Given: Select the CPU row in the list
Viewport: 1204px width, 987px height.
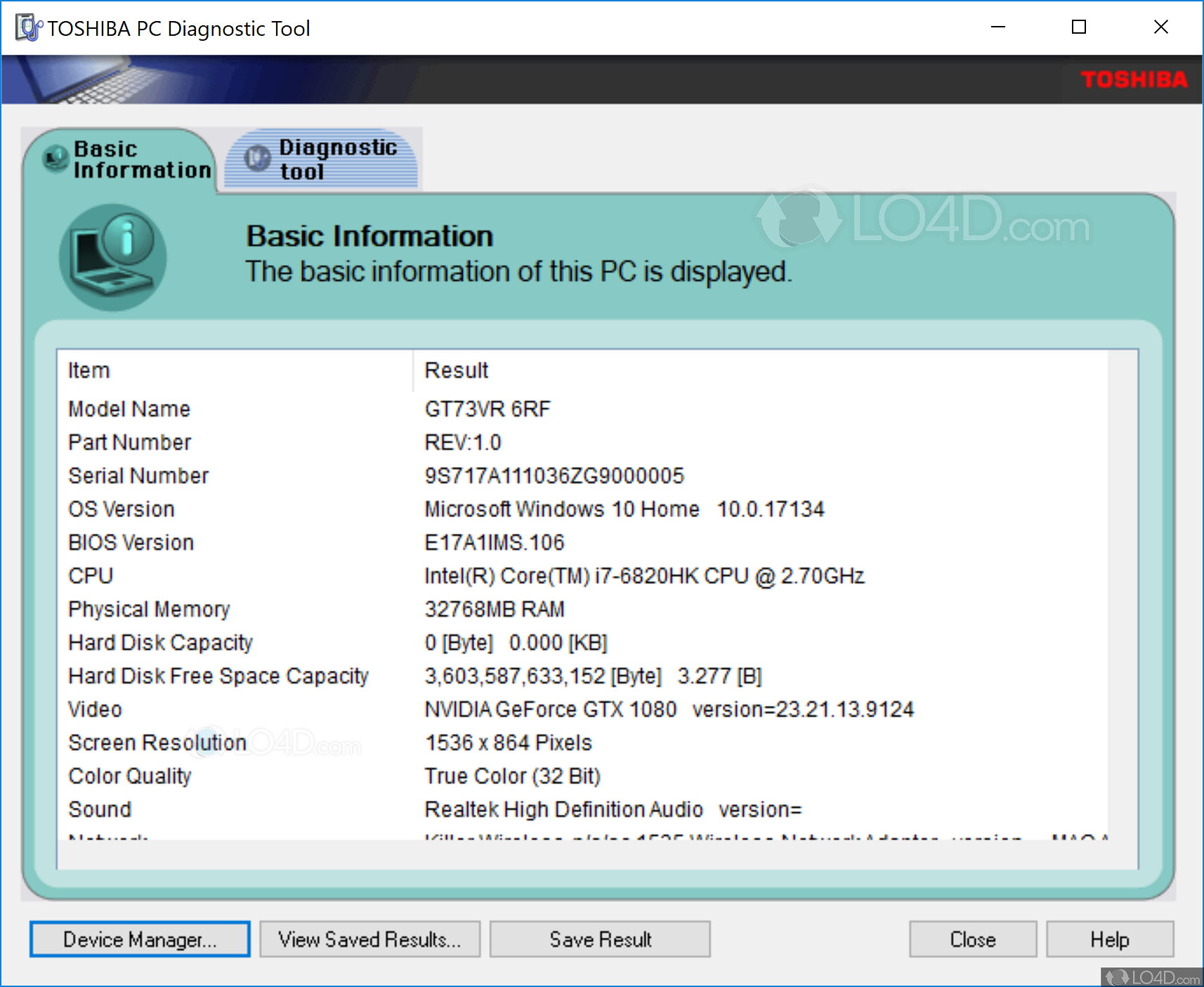Looking at the screenshot, I should 91,576.
